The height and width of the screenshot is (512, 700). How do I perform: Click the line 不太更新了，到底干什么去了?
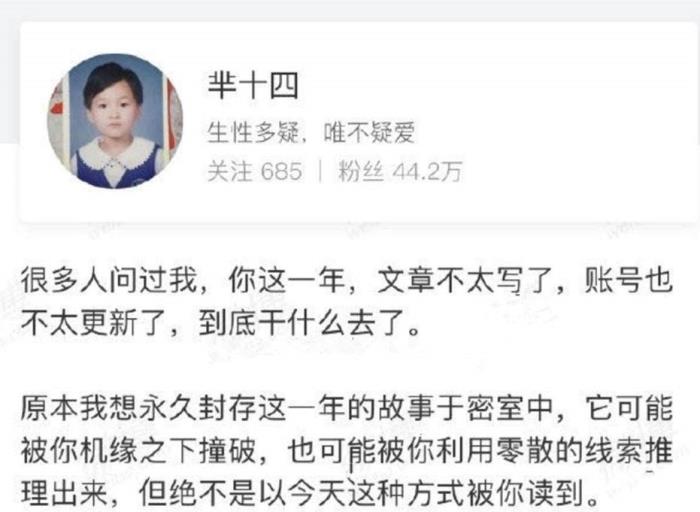coord(221,323)
